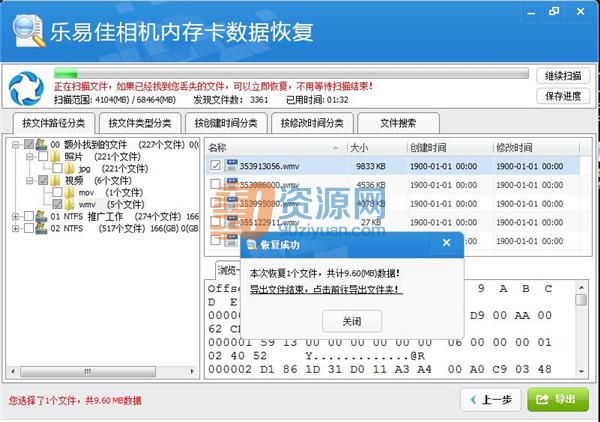
Task: Check the 01 NTFS 推广工作 checkbox
Action: [x=29, y=216]
